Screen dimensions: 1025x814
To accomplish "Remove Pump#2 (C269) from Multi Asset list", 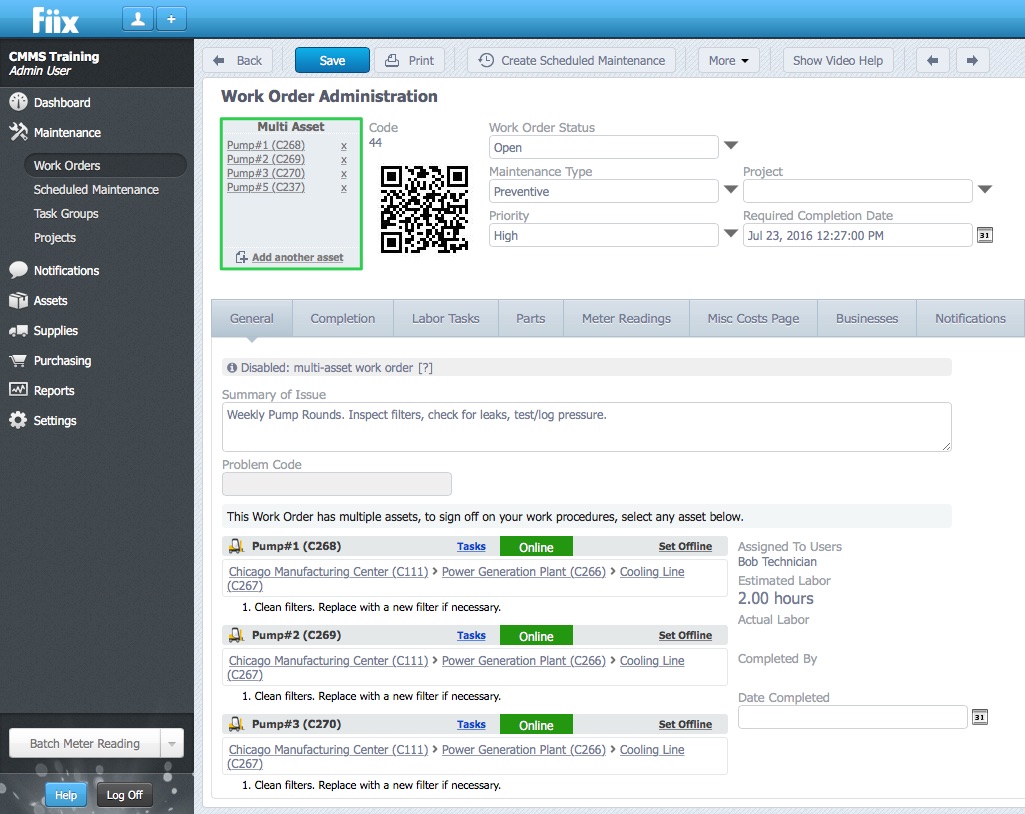I will pyautogui.click(x=344, y=160).
